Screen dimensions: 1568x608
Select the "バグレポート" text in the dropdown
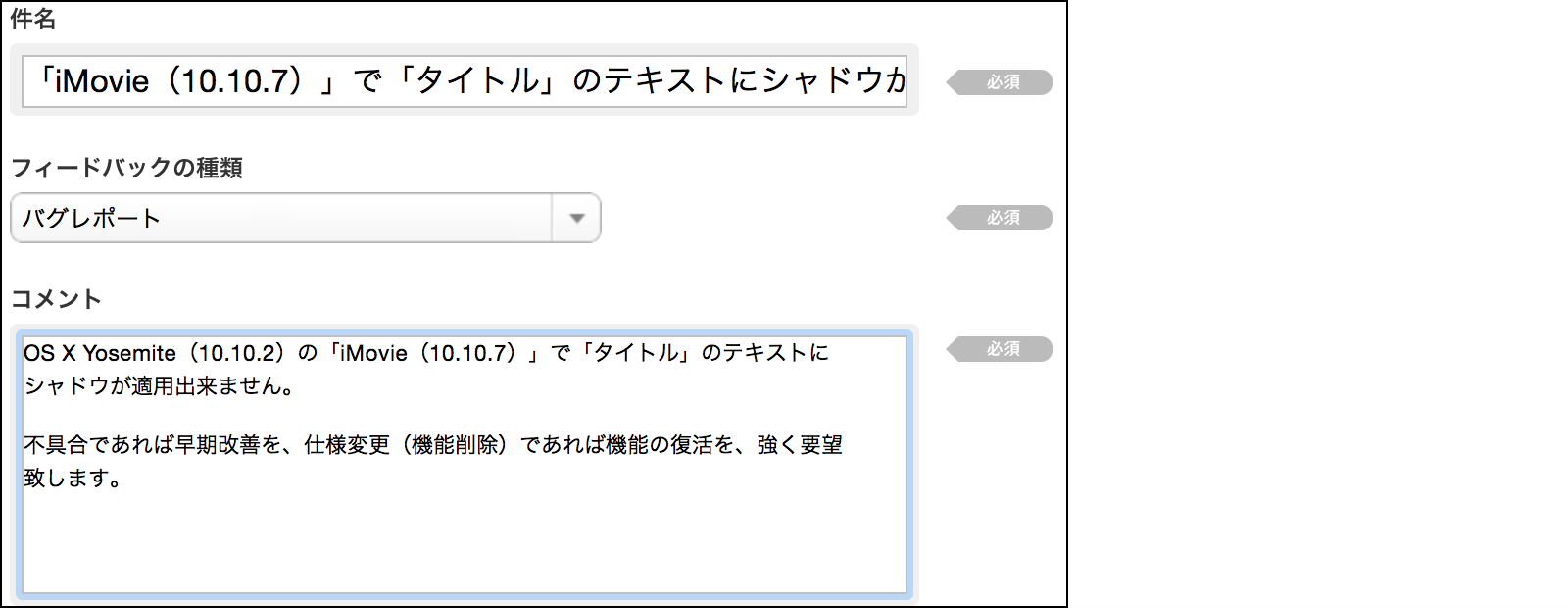click(91, 218)
